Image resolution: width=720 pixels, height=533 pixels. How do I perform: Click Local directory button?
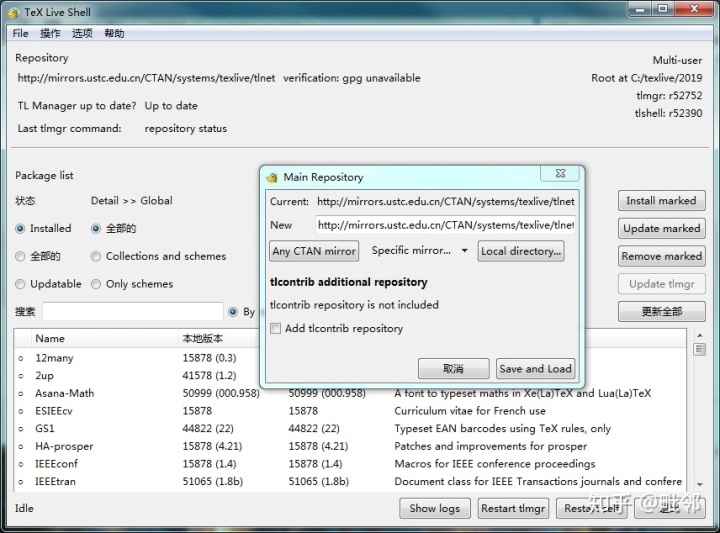click(521, 251)
